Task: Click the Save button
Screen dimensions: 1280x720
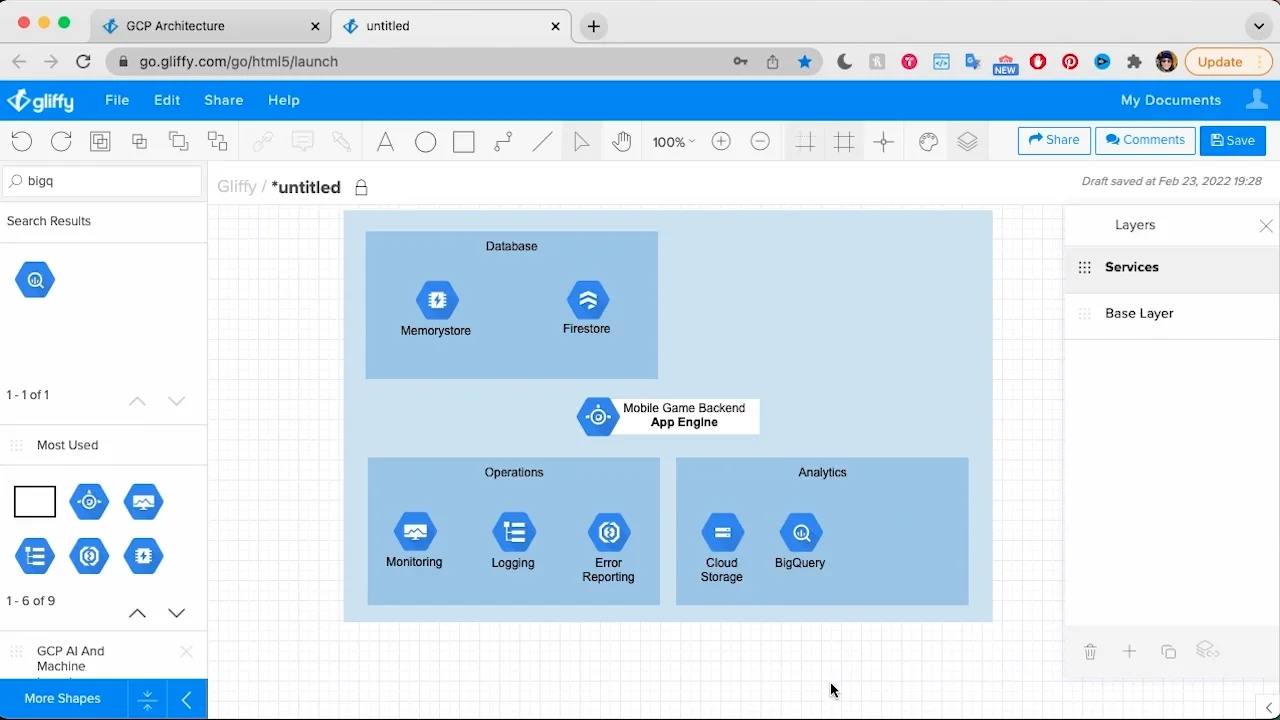Action: tap(1232, 141)
